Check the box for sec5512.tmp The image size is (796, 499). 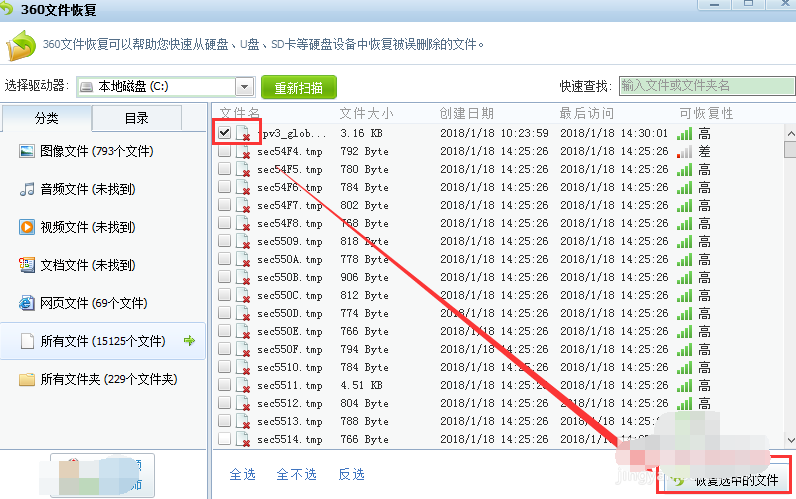tap(224, 403)
